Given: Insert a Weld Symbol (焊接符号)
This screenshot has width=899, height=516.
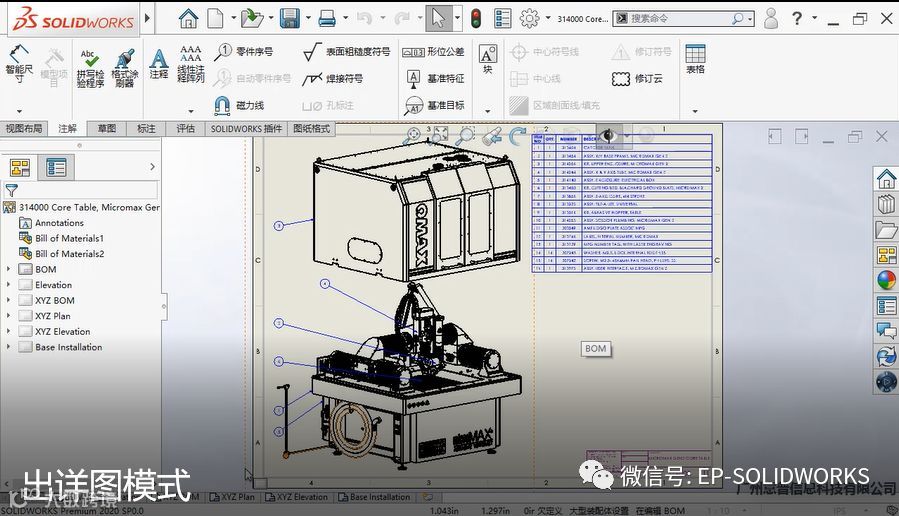Looking at the screenshot, I should [x=333, y=79].
